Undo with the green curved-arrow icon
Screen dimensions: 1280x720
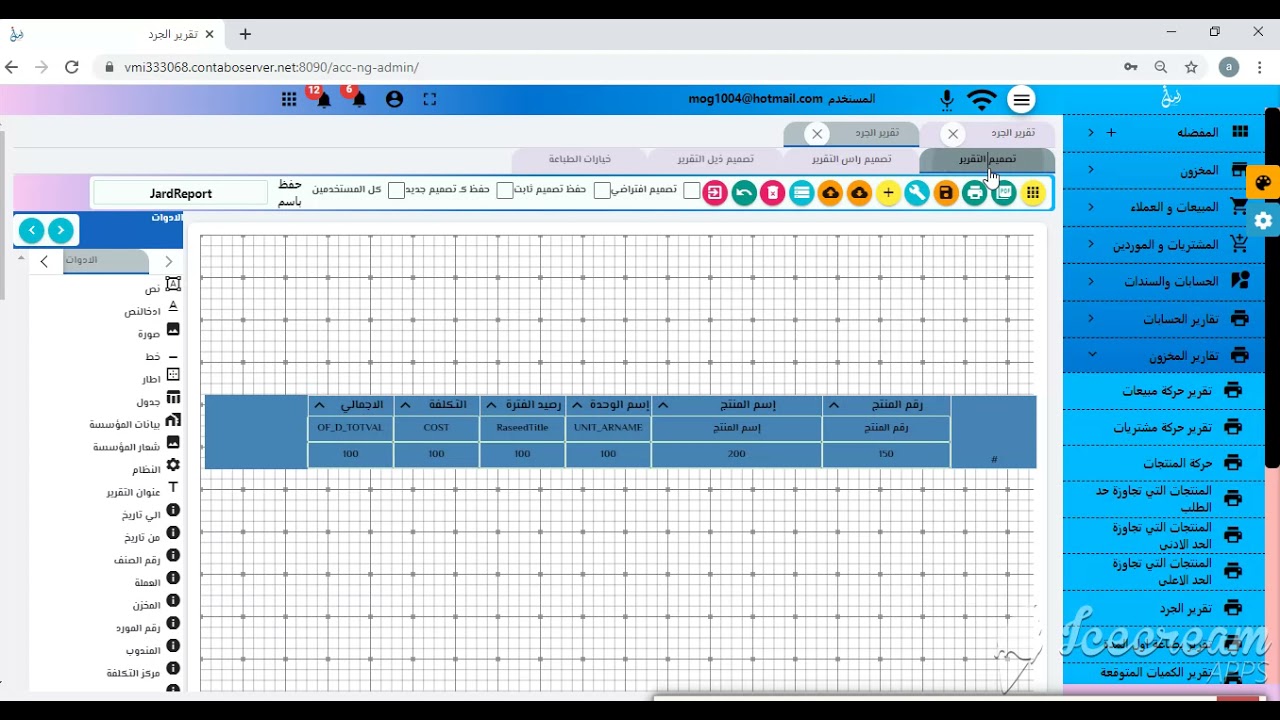[x=743, y=193]
